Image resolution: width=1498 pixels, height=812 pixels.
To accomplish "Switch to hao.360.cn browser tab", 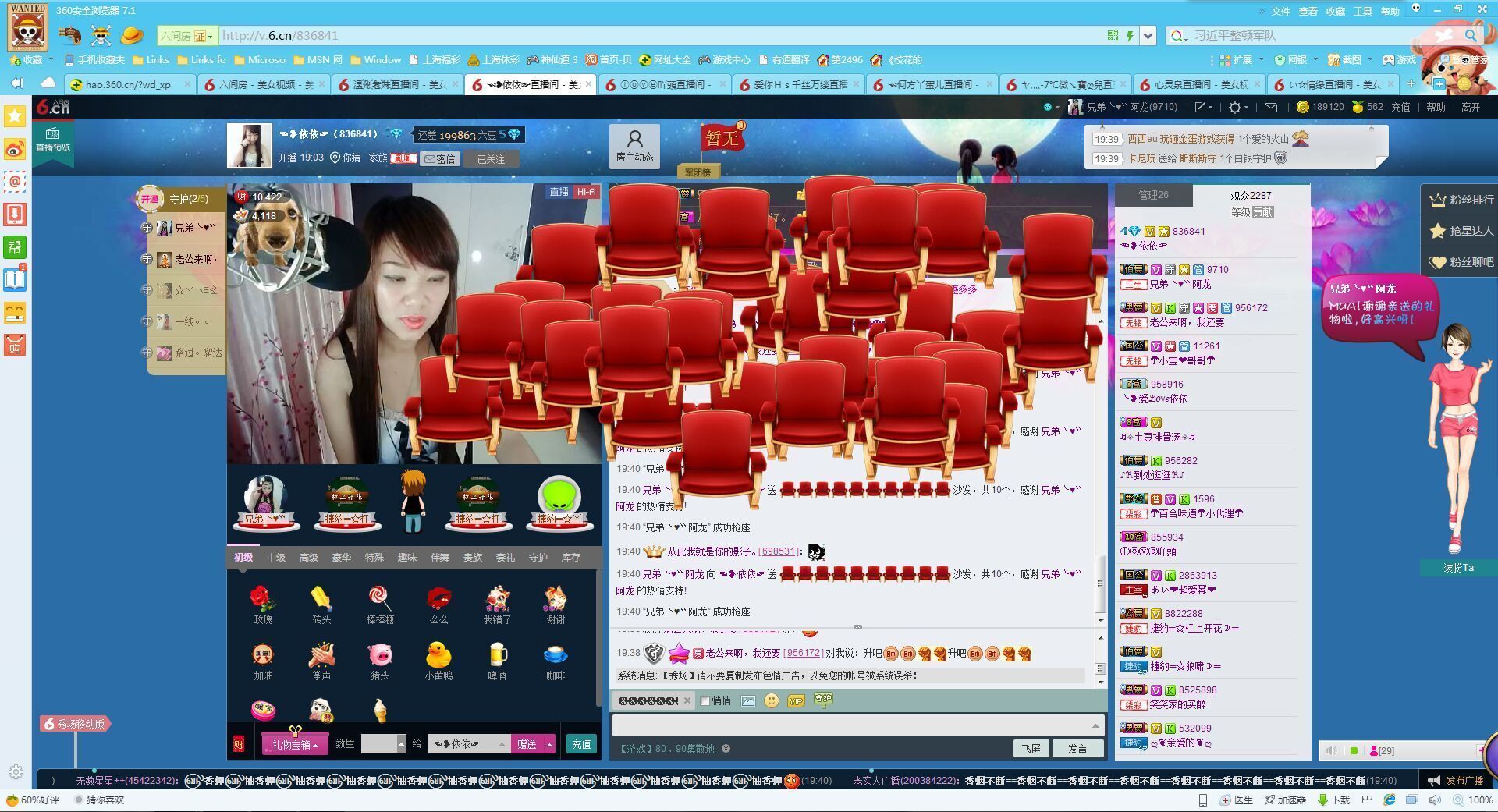I will tap(130, 84).
